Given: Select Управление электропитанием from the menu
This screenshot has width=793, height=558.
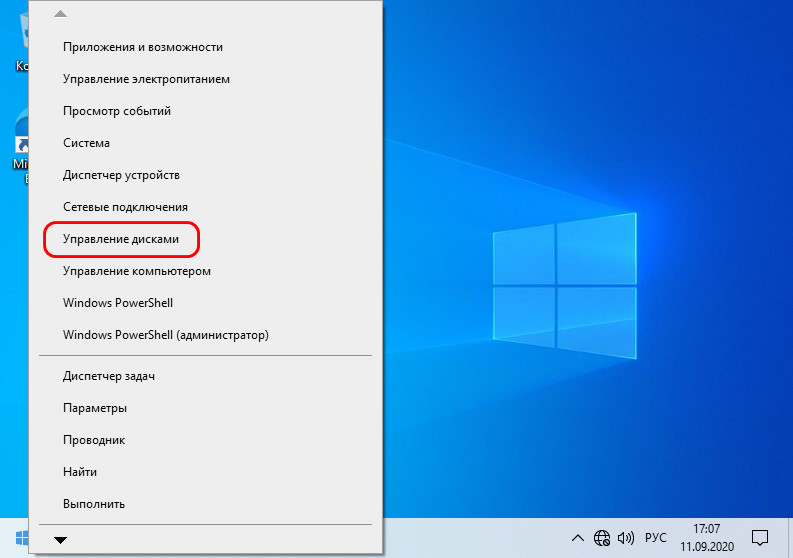Looking at the screenshot, I should pos(205,79).
